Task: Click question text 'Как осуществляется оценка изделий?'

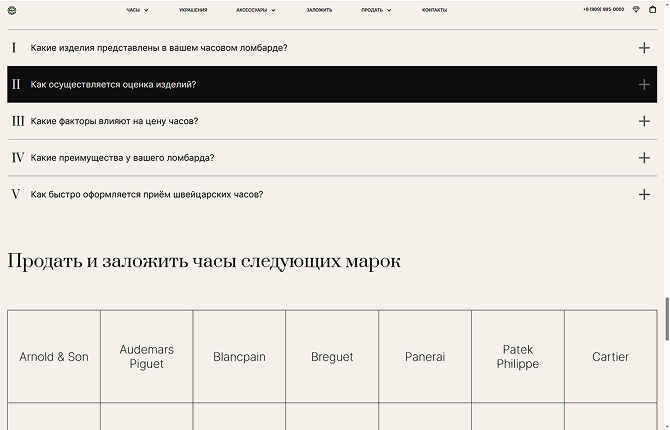Action: (x=113, y=85)
